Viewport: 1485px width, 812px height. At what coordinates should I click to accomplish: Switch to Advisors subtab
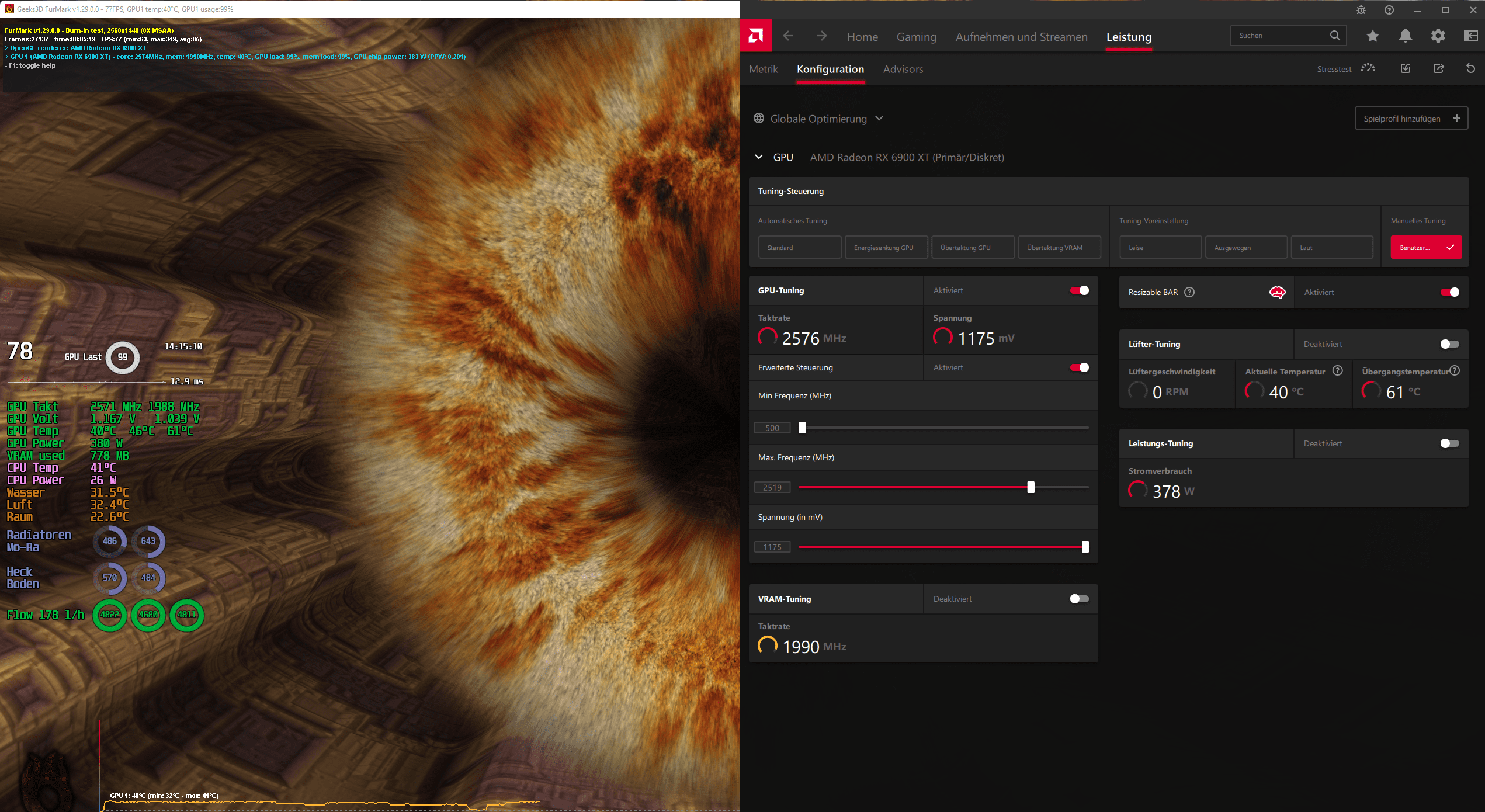pyautogui.click(x=903, y=69)
